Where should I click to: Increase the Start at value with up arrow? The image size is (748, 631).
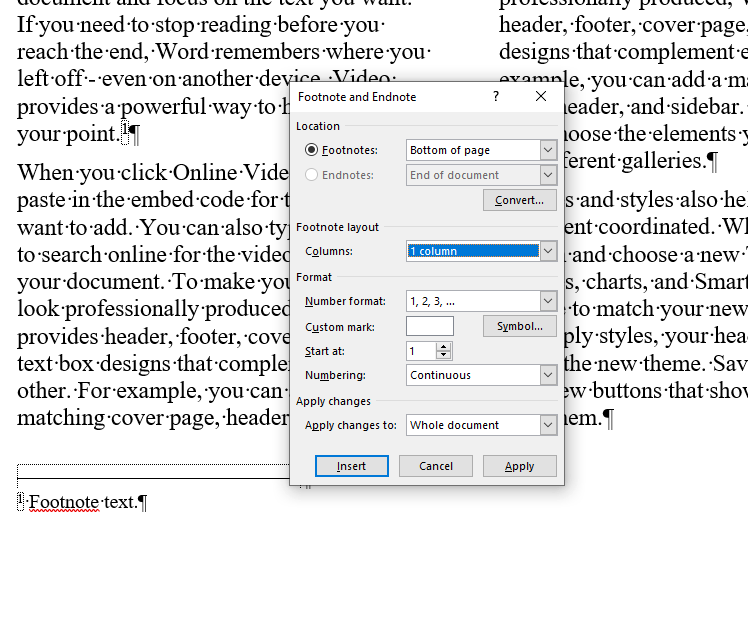tap(444, 347)
